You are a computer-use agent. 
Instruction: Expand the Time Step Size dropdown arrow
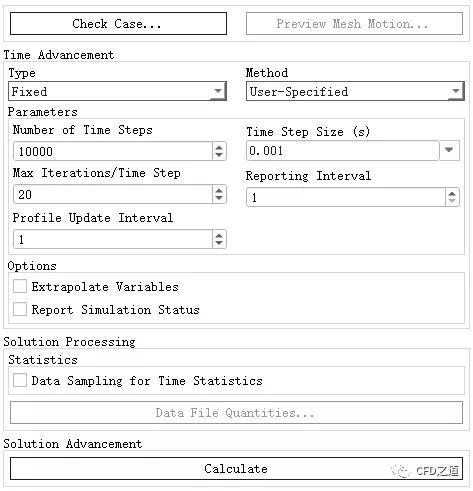point(449,150)
